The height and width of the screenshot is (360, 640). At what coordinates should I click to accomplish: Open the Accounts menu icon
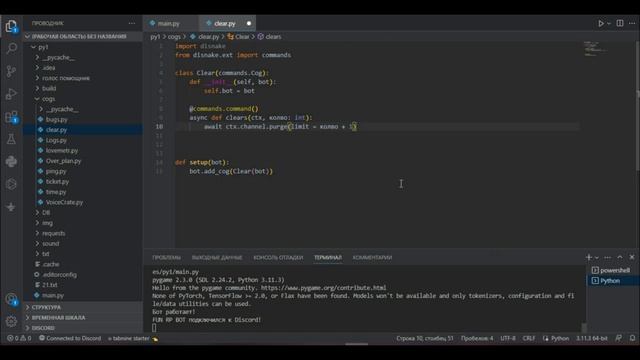point(11,300)
